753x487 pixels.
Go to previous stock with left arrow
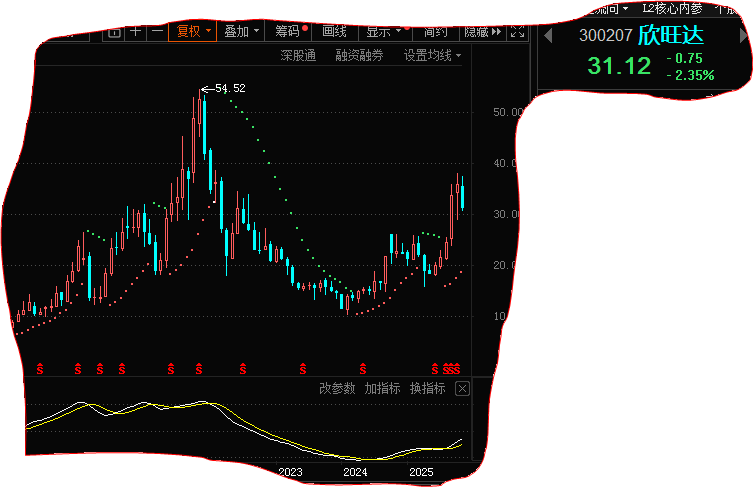coord(548,36)
